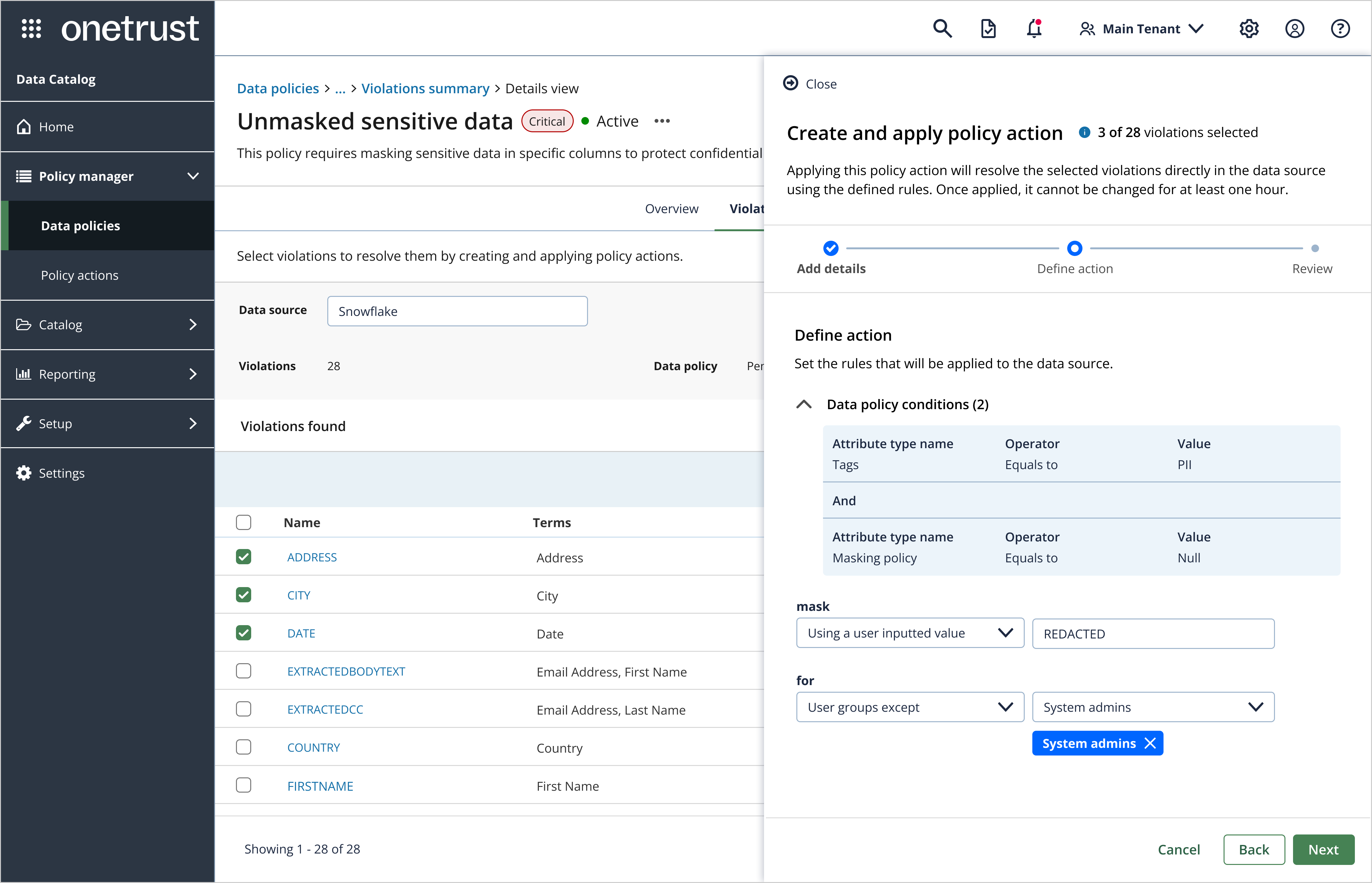
Task: Open the Violations summary breadcrumb link
Action: click(x=425, y=88)
